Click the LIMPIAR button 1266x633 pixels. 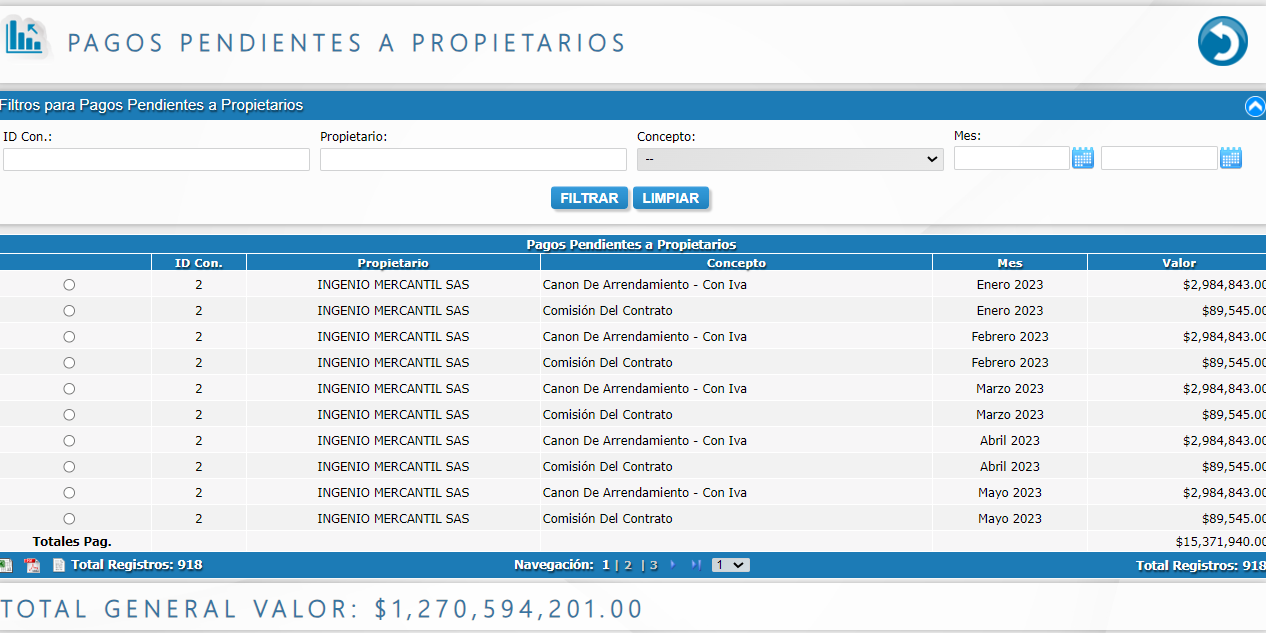670,198
